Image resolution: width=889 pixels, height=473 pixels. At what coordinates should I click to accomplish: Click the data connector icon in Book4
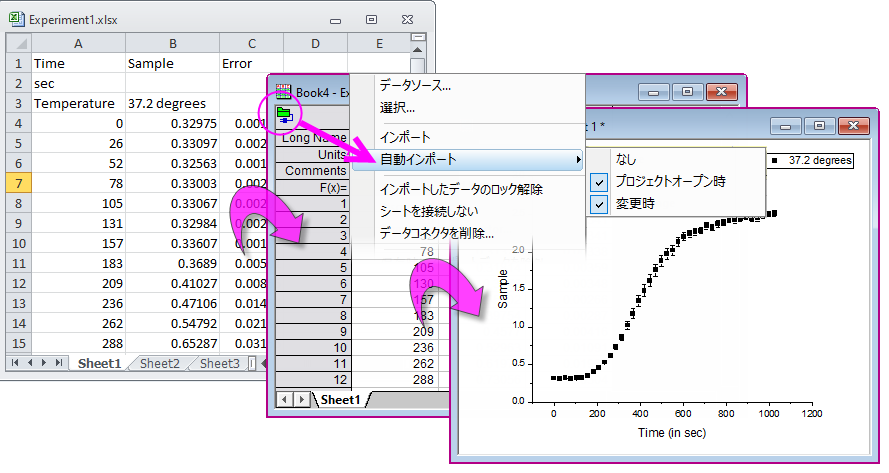click(284, 115)
